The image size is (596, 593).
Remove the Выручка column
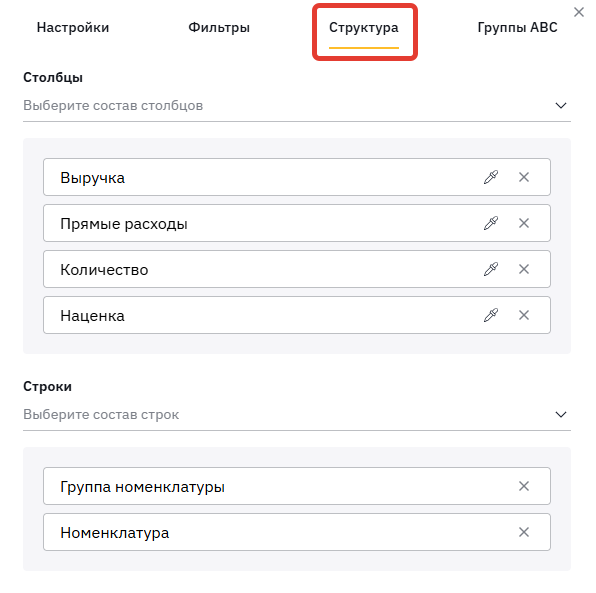click(x=524, y=177)
